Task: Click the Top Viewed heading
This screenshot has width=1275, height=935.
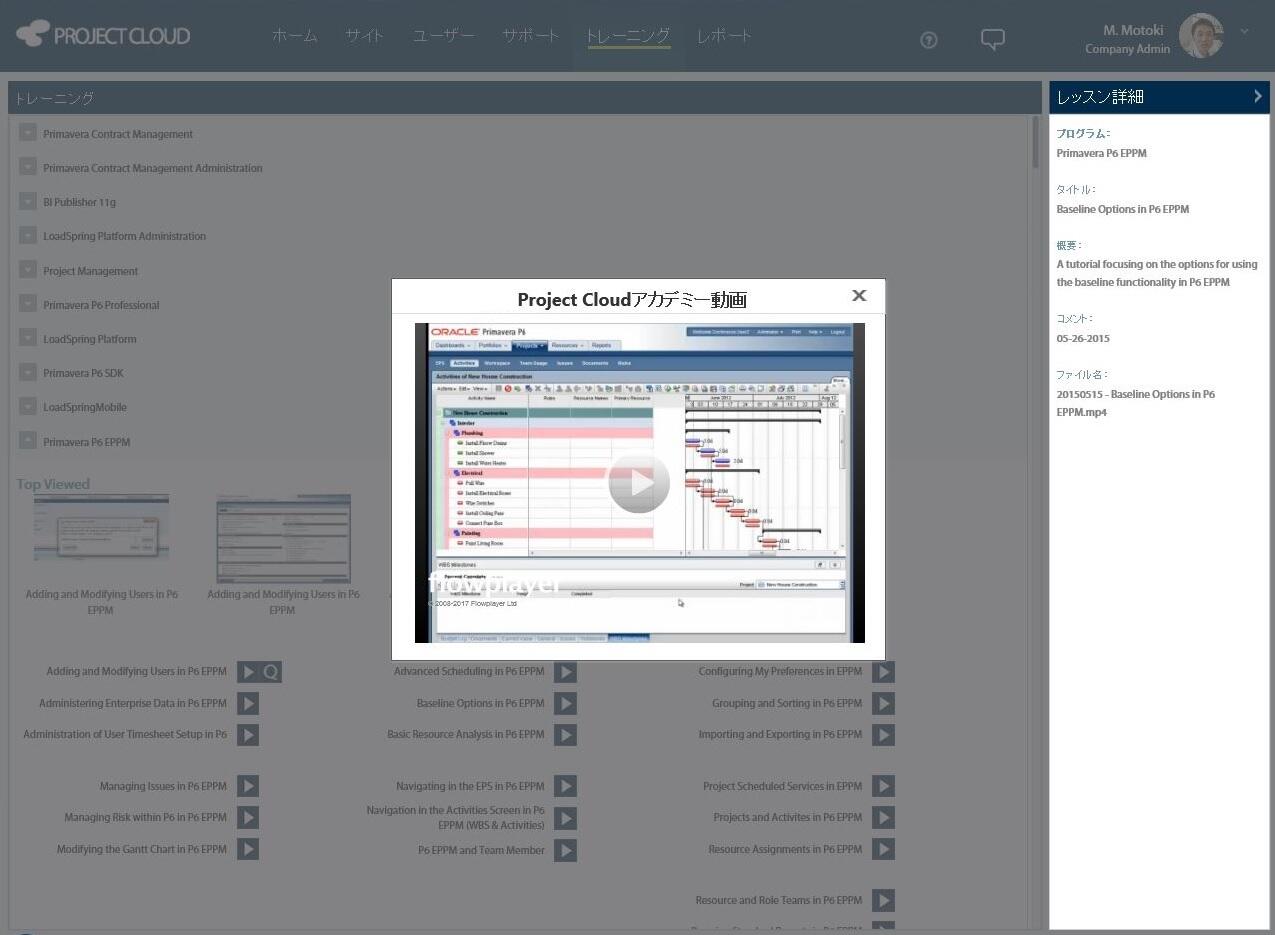Action: coord(53,484)
